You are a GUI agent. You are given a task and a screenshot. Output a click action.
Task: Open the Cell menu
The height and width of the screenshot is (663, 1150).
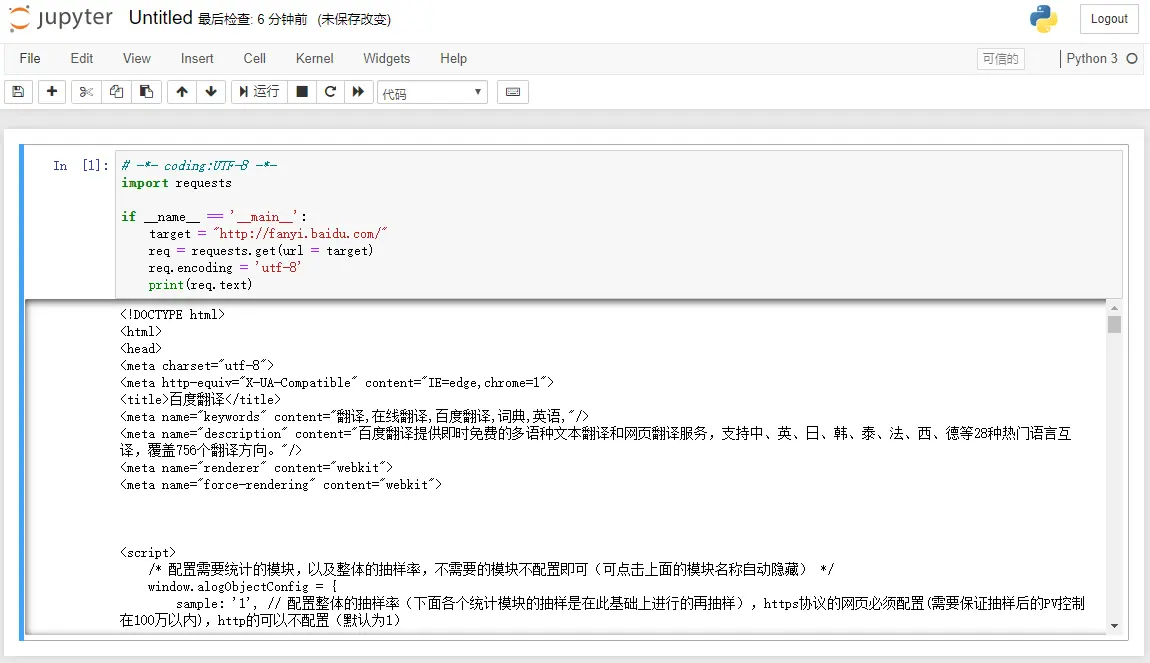[x=254, y=58]
